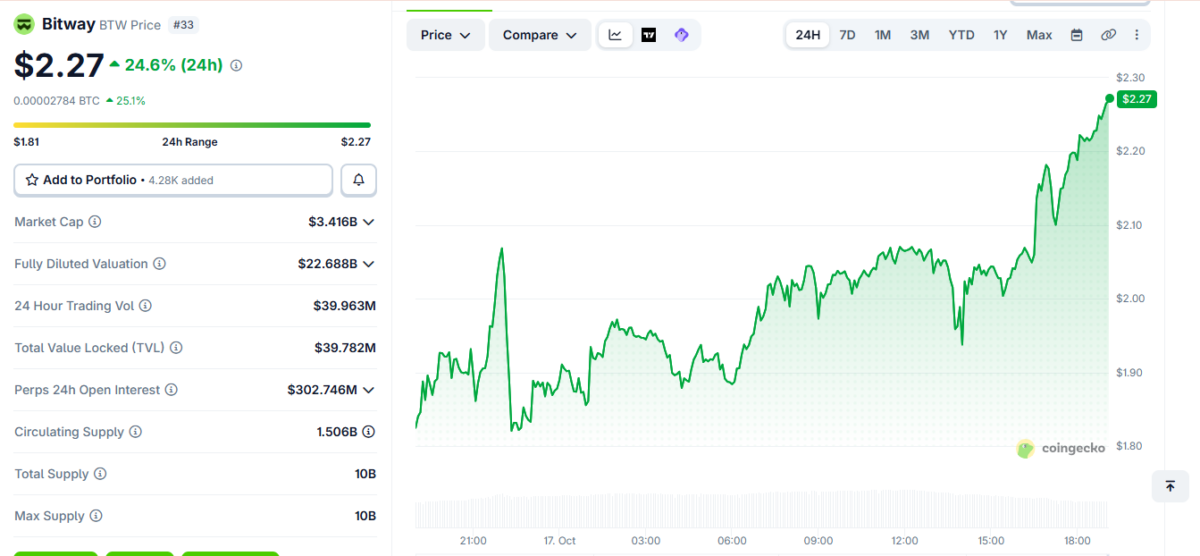Open Perps 24h Open Interest info icon
The width and height of the screenshot is (1200, 556).
click(171, 390)
